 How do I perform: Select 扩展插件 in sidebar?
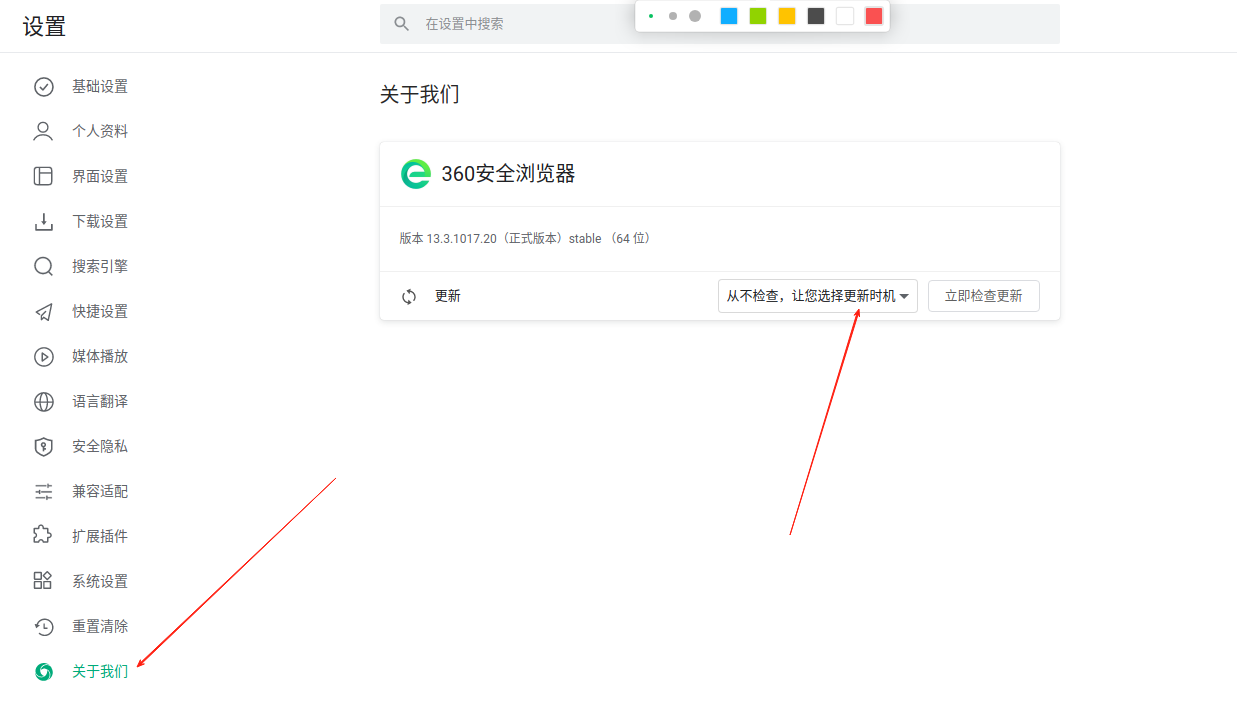click(x=100, y=536)
